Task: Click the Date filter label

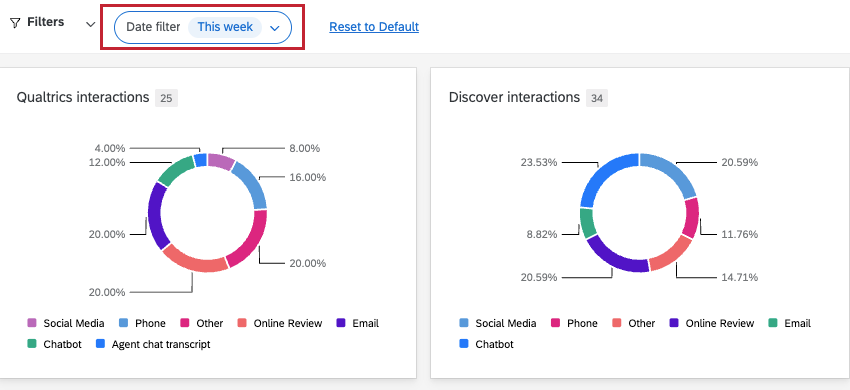Action: [x=153, y=27]
